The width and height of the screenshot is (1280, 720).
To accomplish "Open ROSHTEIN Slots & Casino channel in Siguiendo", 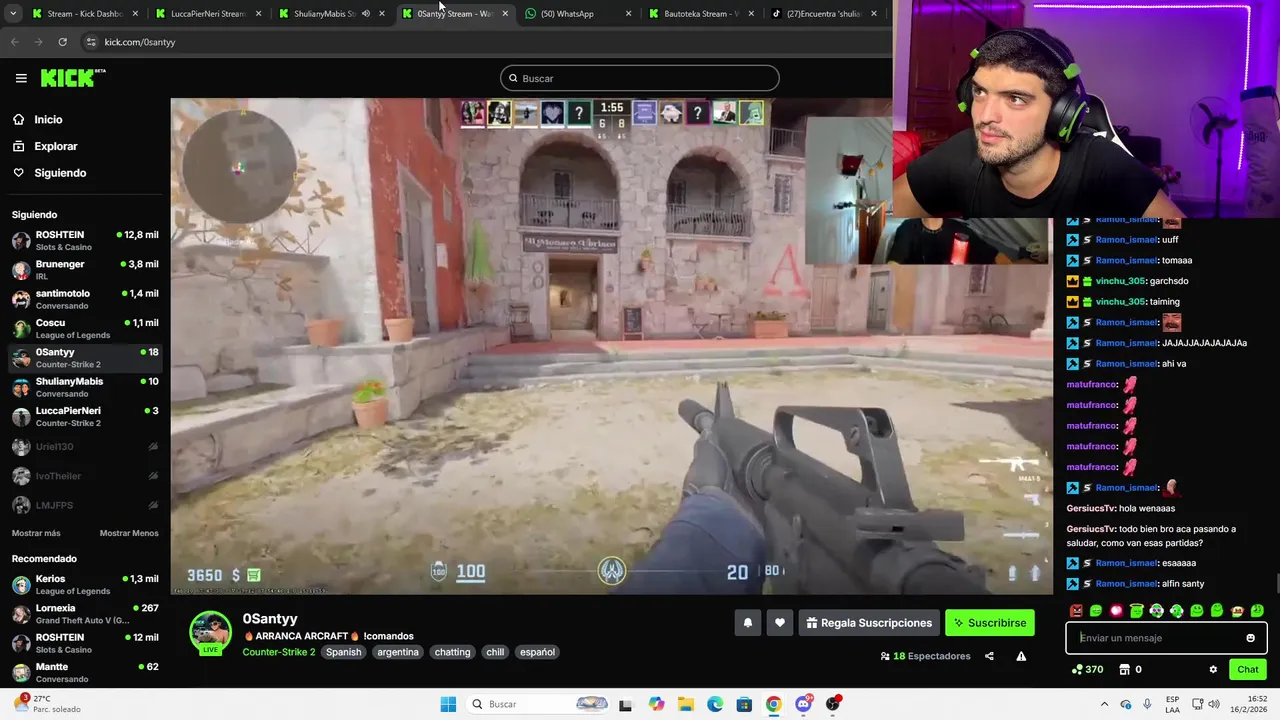I will tap(85, 240).
